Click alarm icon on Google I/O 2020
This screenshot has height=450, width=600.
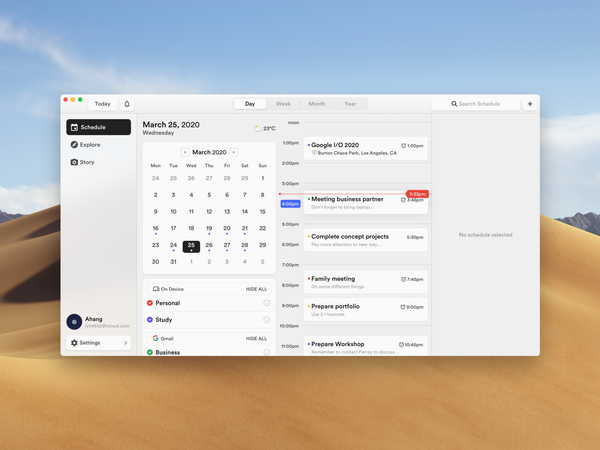coord(403,146)
